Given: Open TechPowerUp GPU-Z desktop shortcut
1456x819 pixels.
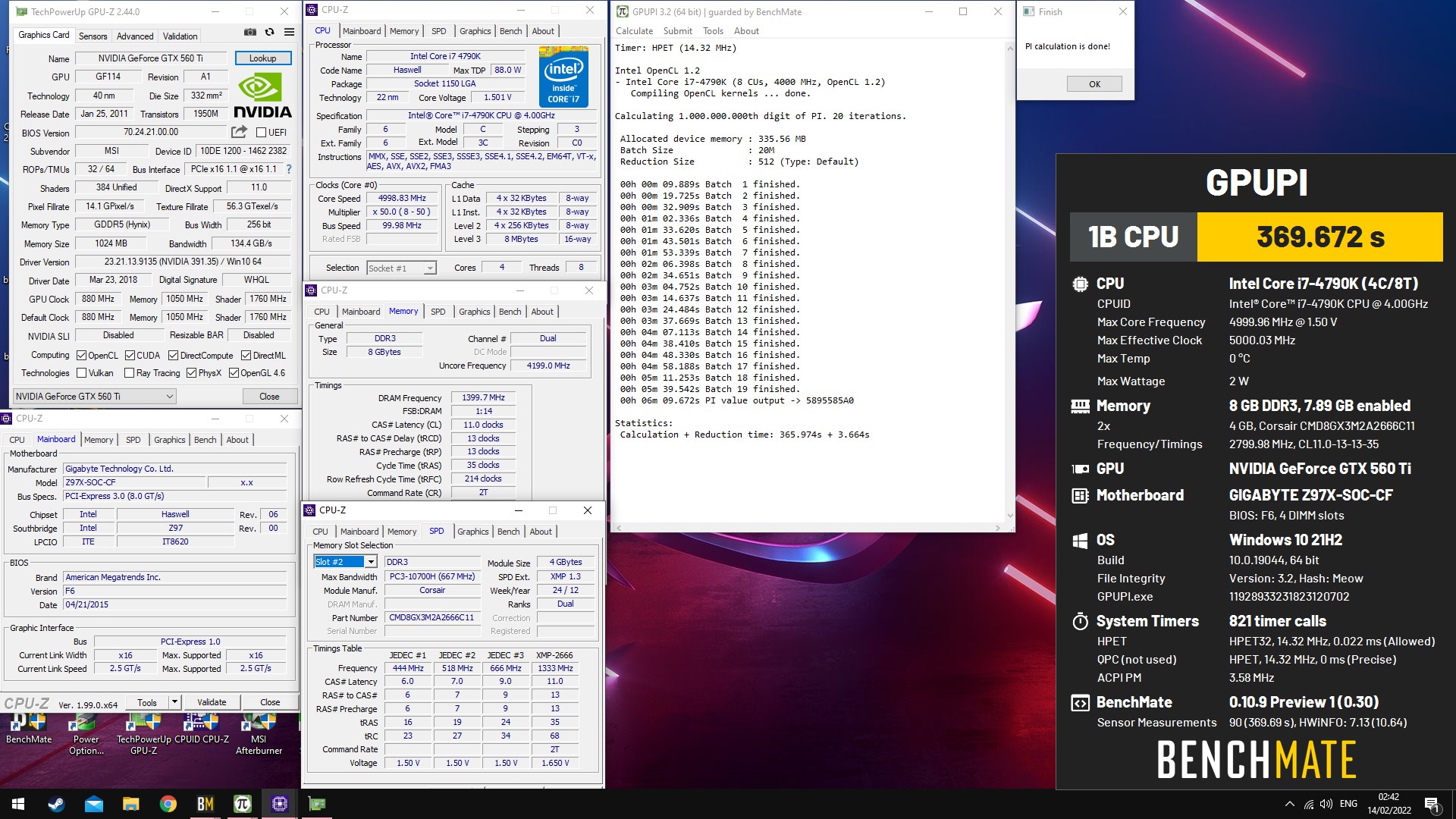Looking at the screenshot, I should pyautogui.click(x=143, y=734).
